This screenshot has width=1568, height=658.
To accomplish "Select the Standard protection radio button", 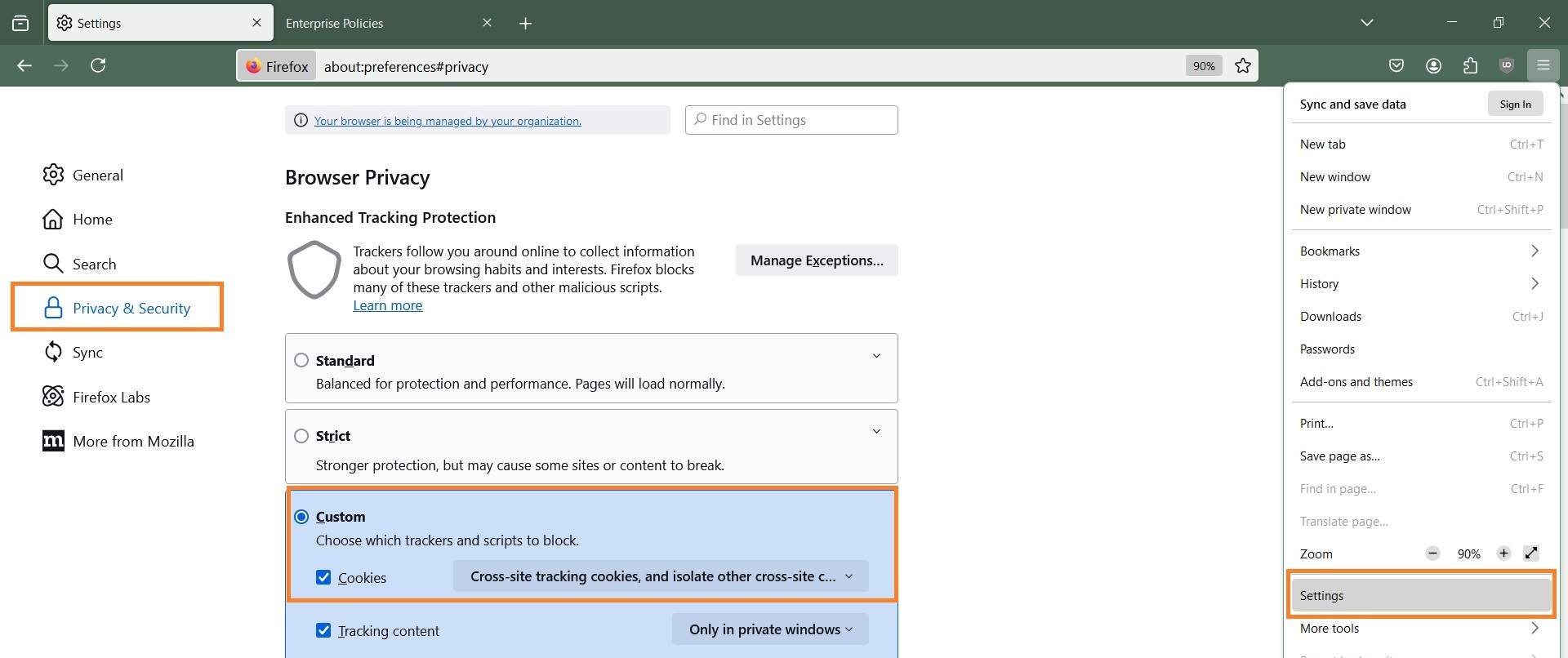I will coord(301,360).
